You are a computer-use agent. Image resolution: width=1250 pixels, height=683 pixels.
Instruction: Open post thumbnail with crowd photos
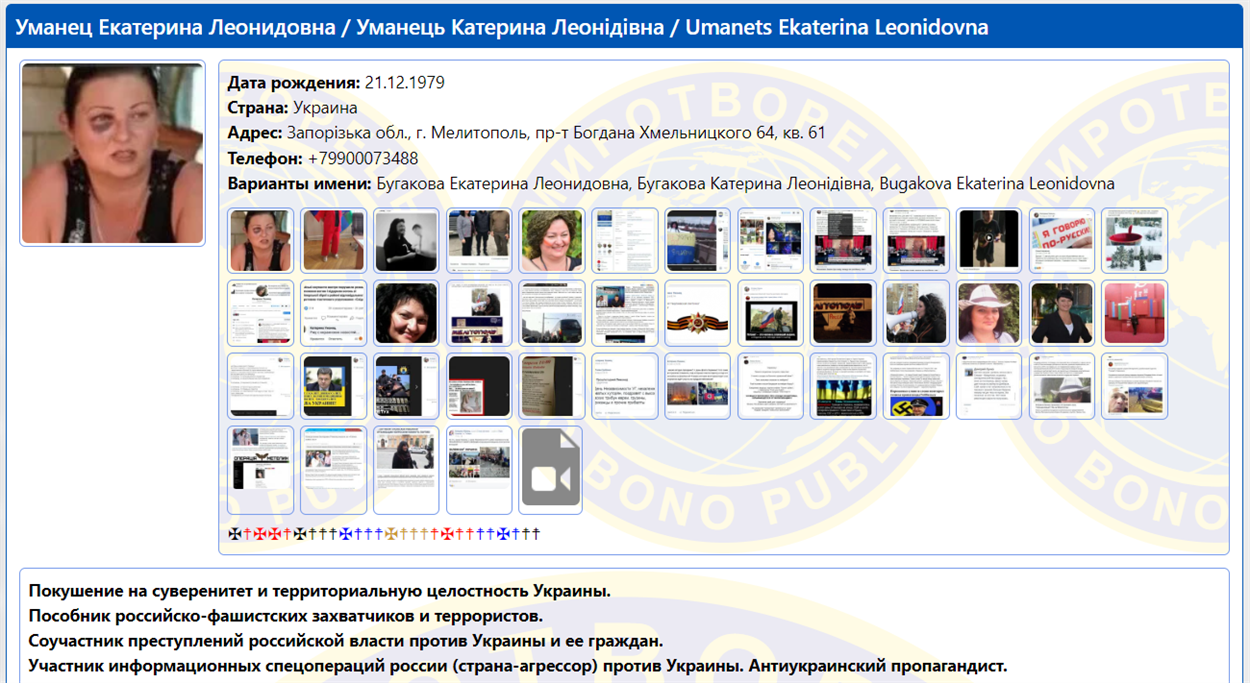click(479, 470)
